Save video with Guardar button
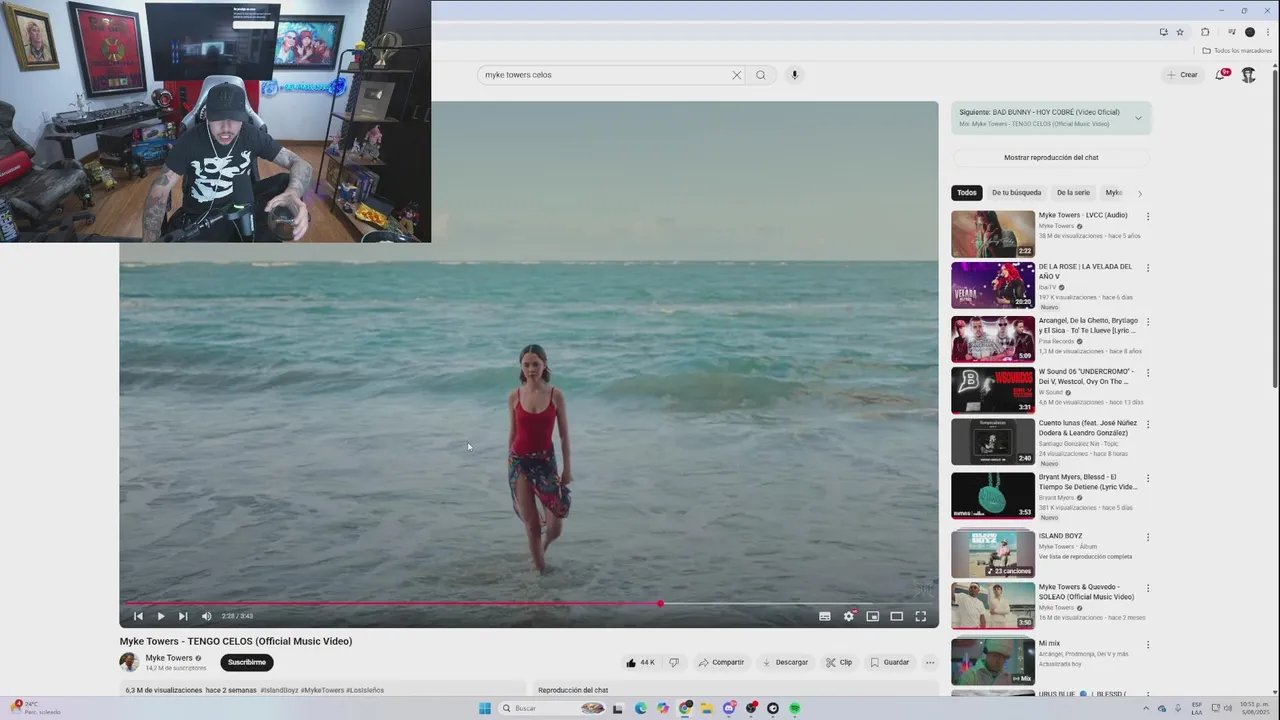 tap(890, 662)
